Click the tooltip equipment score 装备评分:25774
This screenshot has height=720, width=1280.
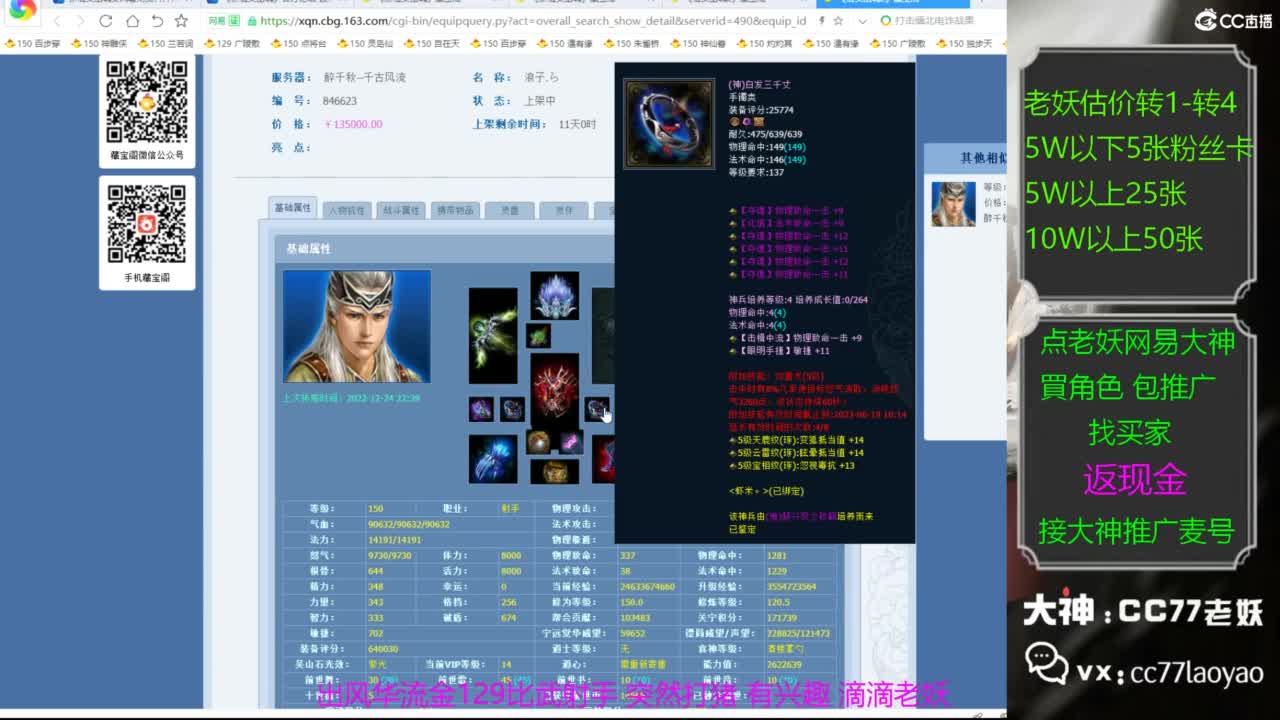coord(761,110)
